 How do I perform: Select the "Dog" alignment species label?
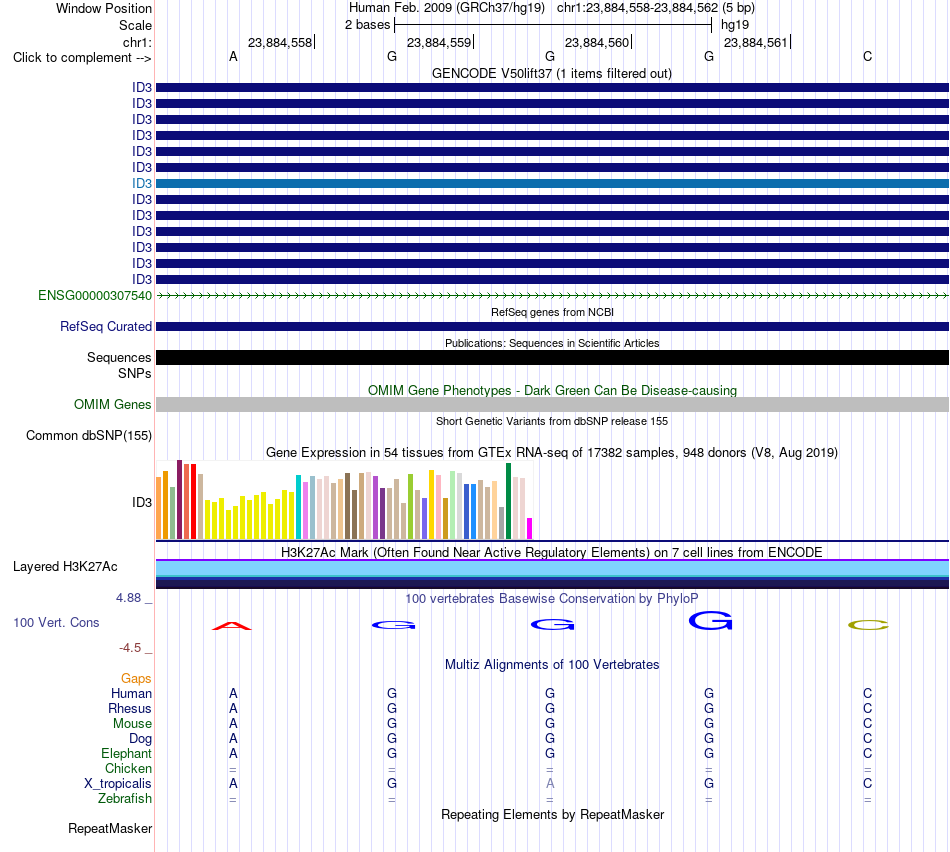tap(140, 739)
